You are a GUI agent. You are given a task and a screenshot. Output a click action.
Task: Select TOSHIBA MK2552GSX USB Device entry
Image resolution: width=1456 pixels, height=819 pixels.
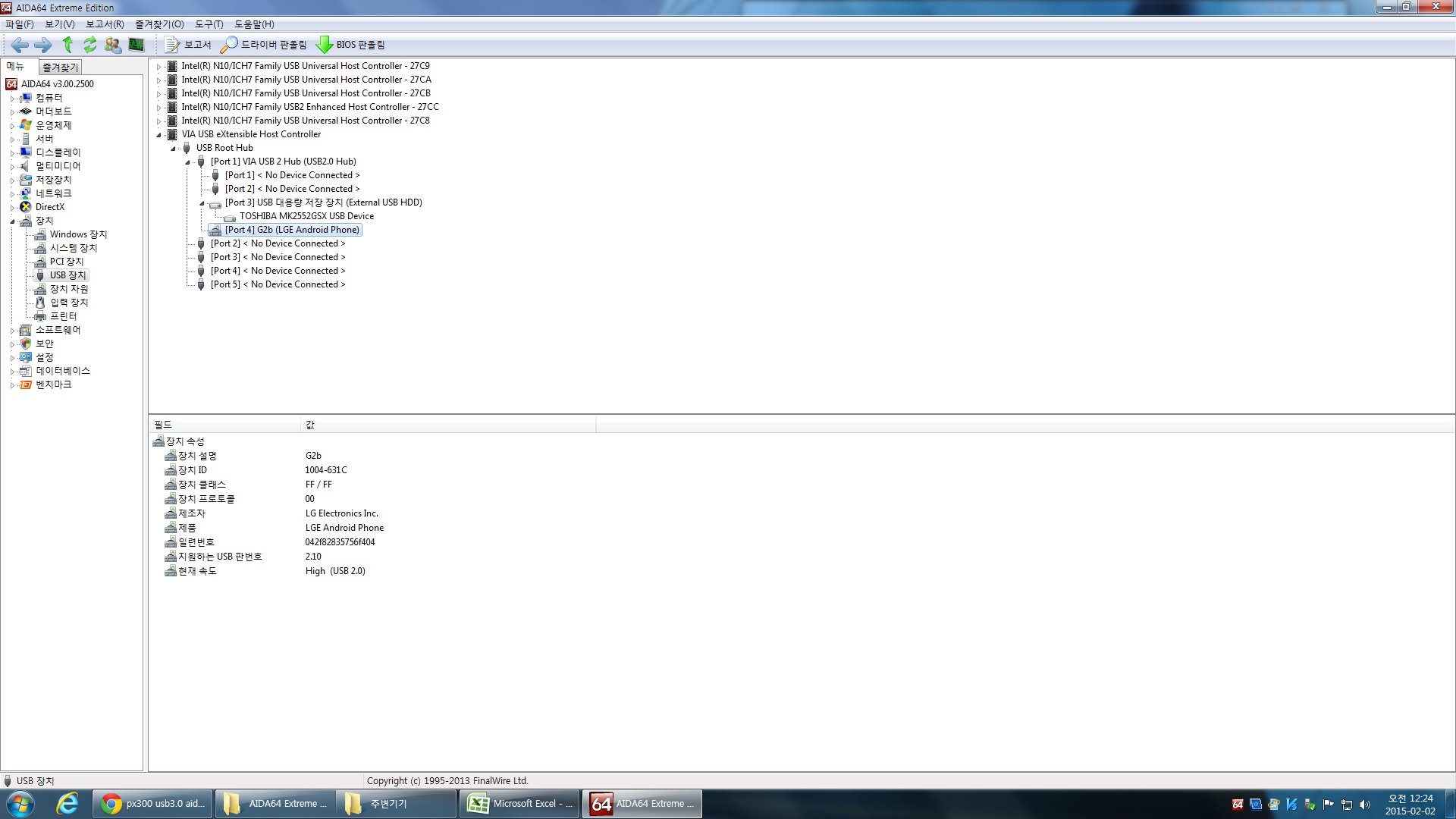coord(306,216)
